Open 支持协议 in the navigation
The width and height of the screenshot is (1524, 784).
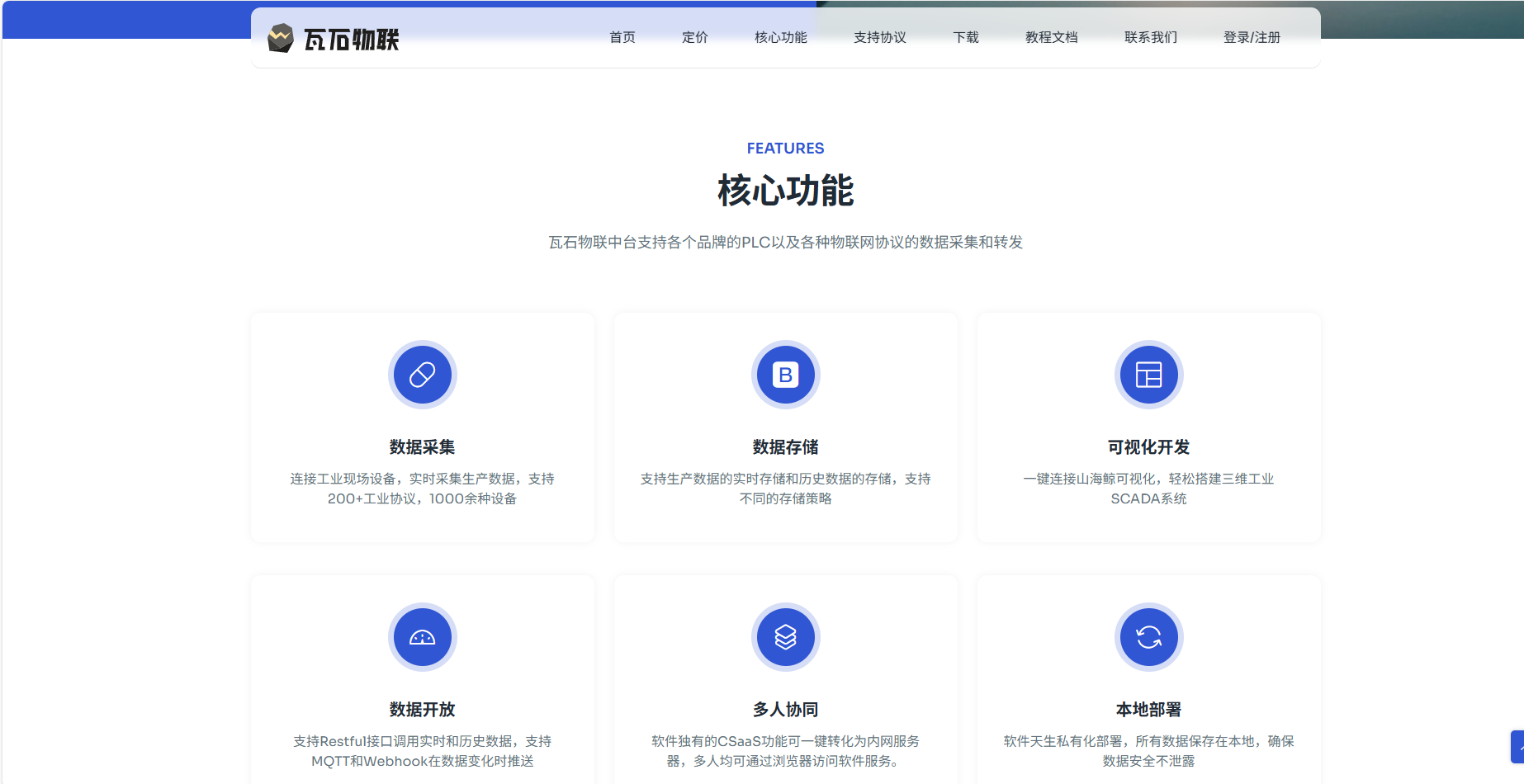(x=880, y=37)
